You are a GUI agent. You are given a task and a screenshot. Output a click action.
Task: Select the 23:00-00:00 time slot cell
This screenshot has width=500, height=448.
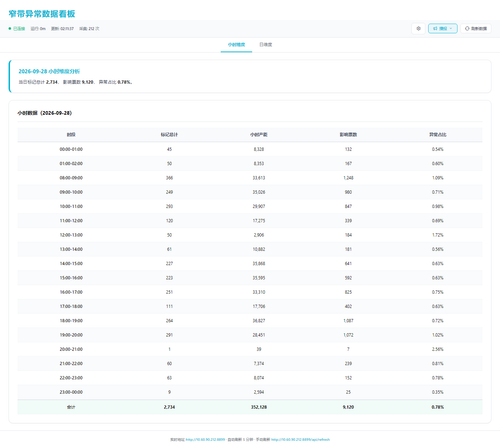point(71,392)
